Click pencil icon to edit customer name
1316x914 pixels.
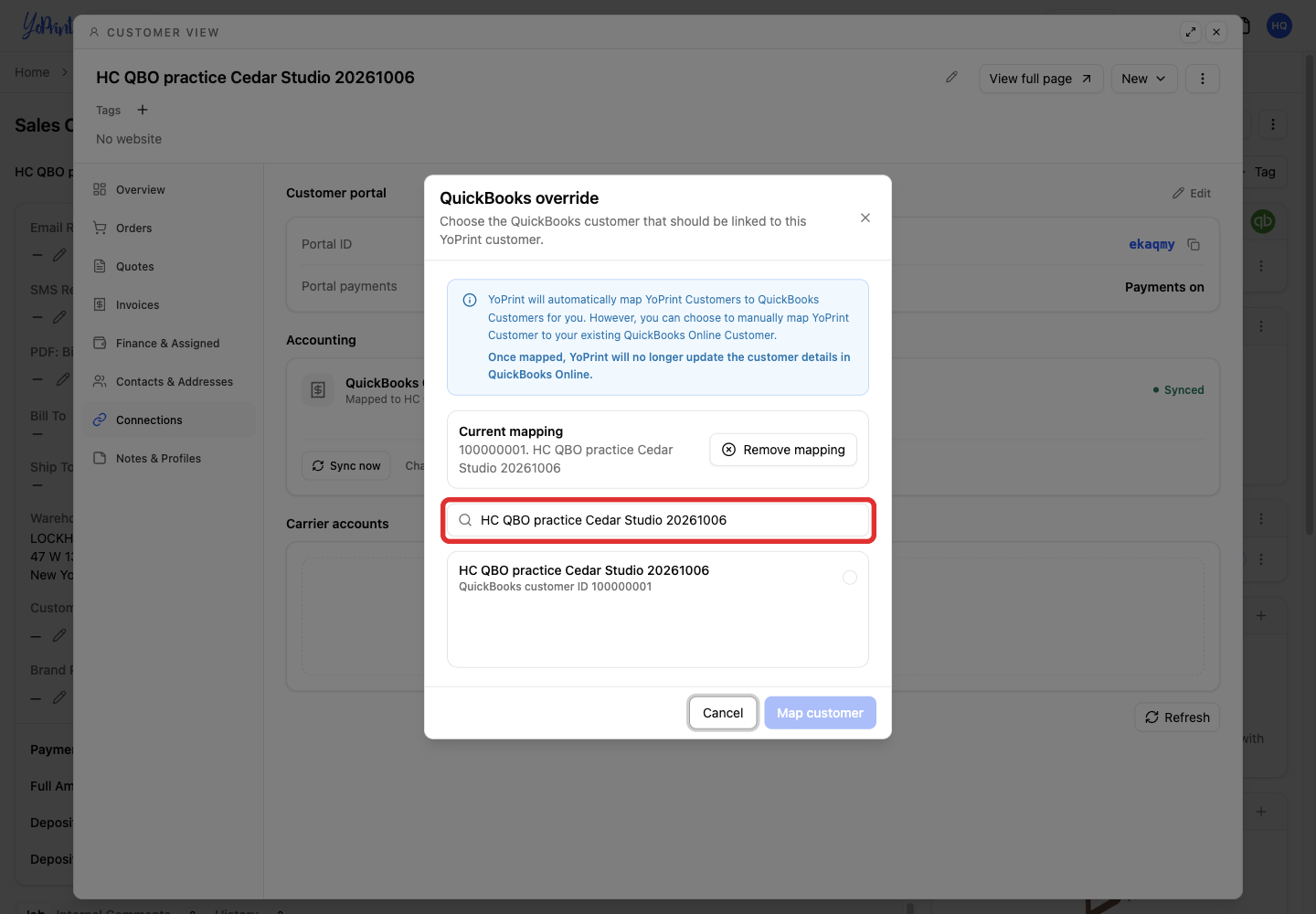pos(951,78)
